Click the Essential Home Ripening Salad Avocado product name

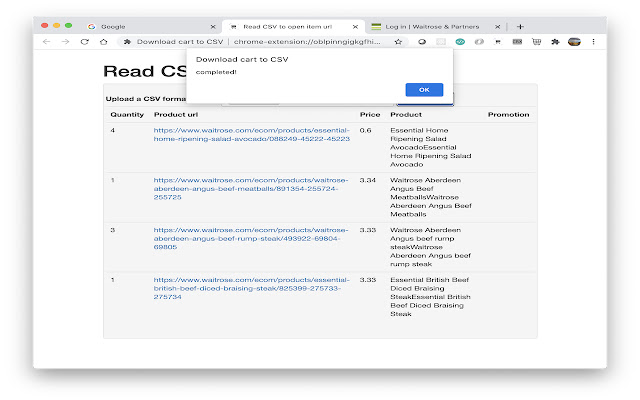(x=431, y=147)
